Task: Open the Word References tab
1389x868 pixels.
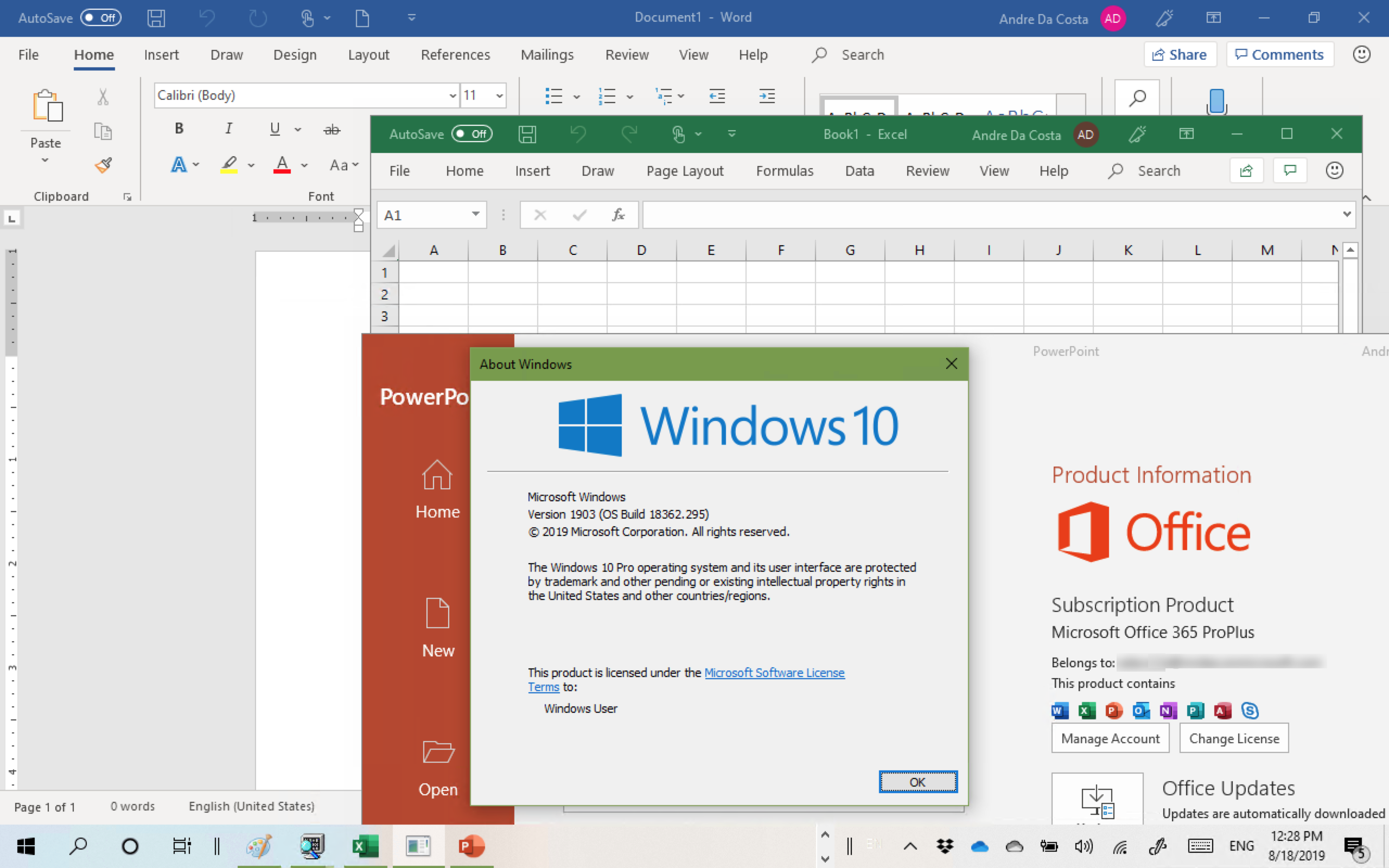Action: [x=455, y=55]
